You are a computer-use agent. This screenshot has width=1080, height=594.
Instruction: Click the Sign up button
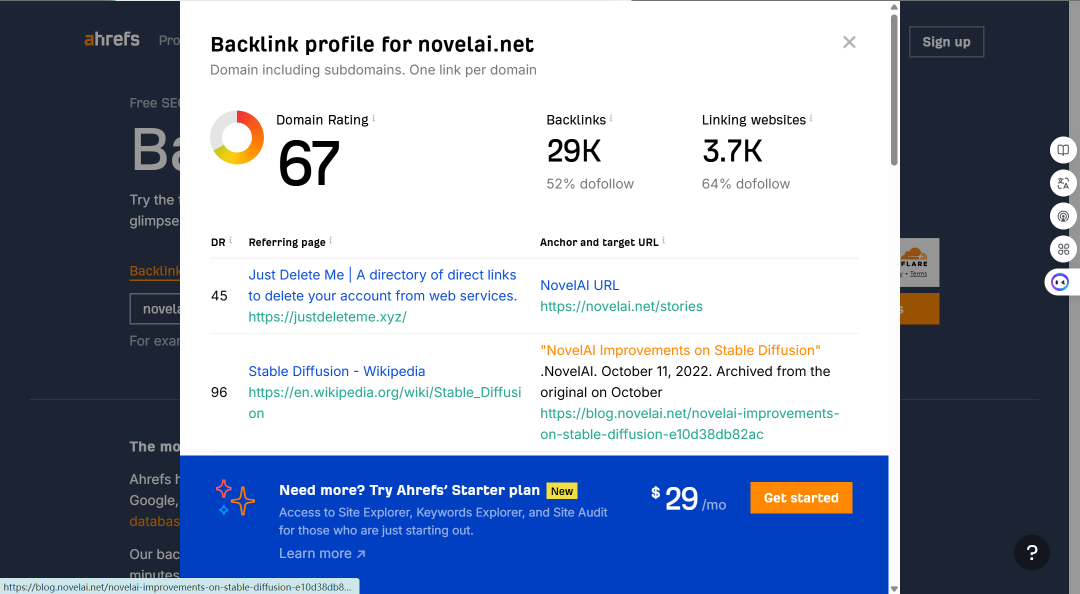946,42
